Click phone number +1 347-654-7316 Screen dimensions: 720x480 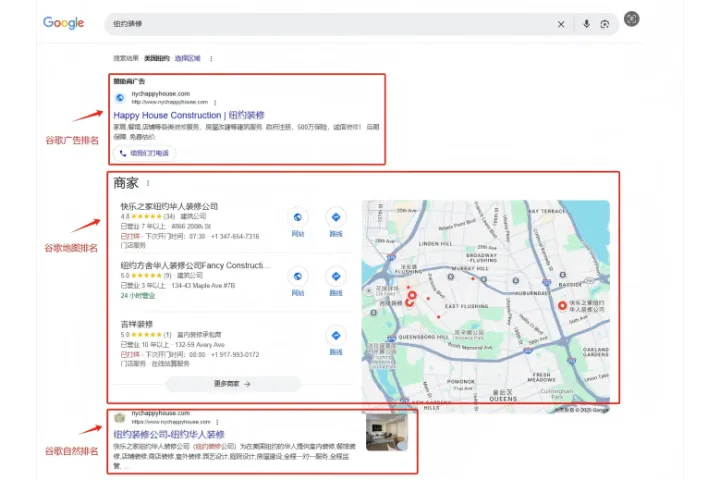coord(235,237)
